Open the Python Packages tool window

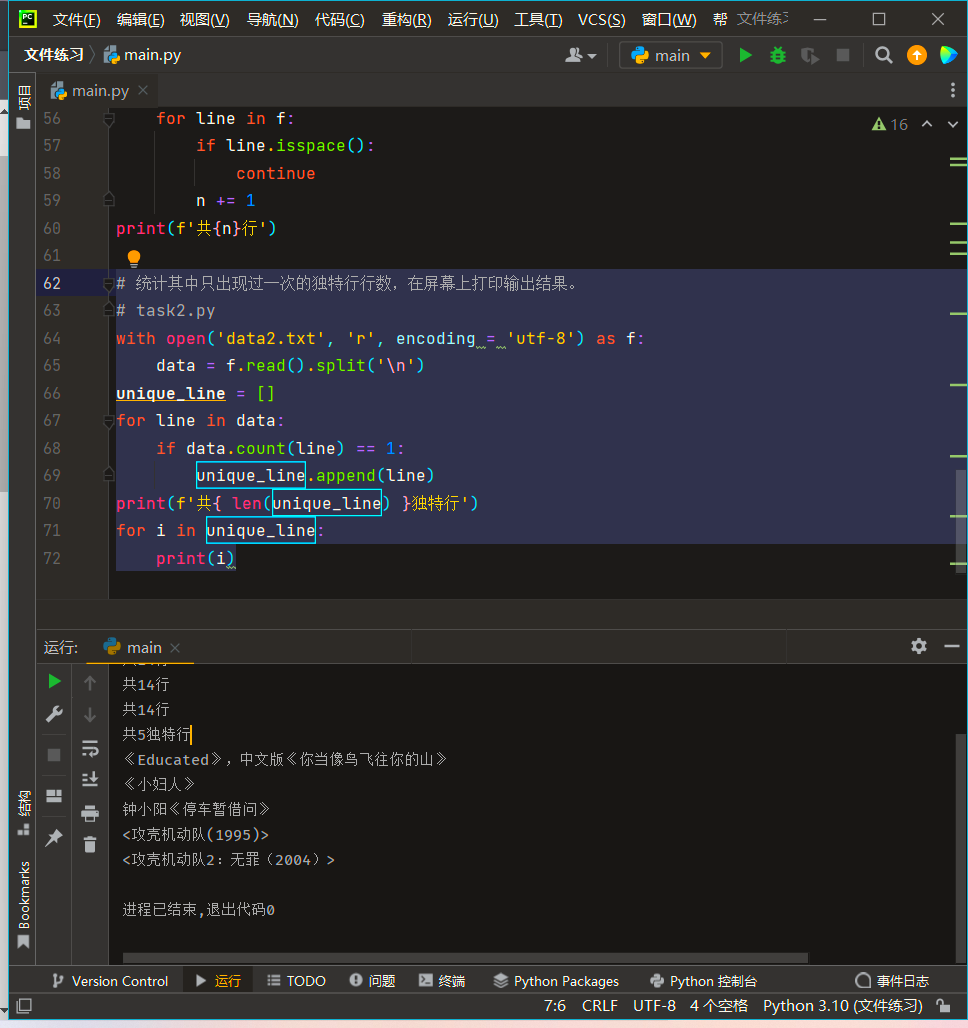(556, 981)
